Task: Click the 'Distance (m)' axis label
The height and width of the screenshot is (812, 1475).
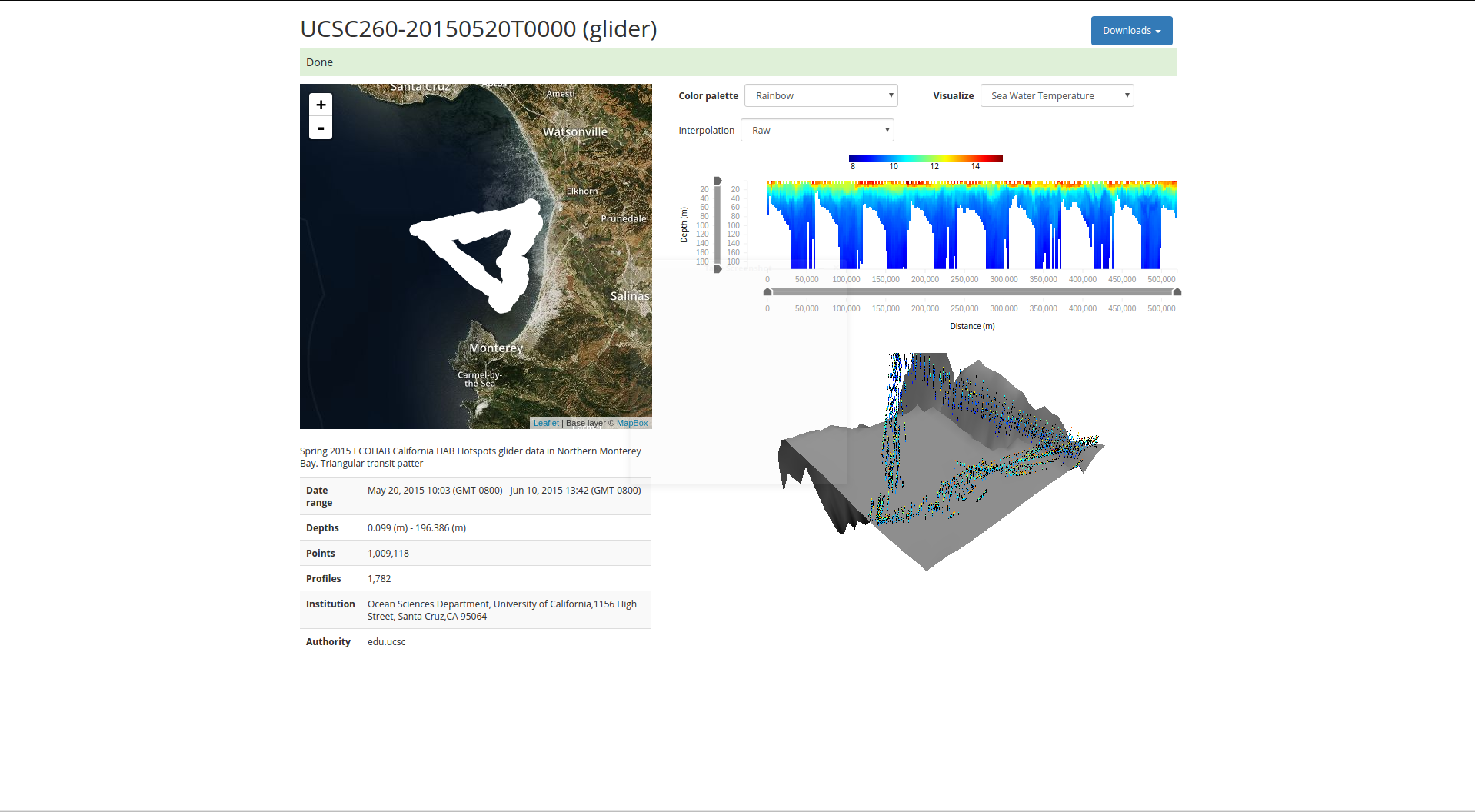Action: (x=972, y=327)
